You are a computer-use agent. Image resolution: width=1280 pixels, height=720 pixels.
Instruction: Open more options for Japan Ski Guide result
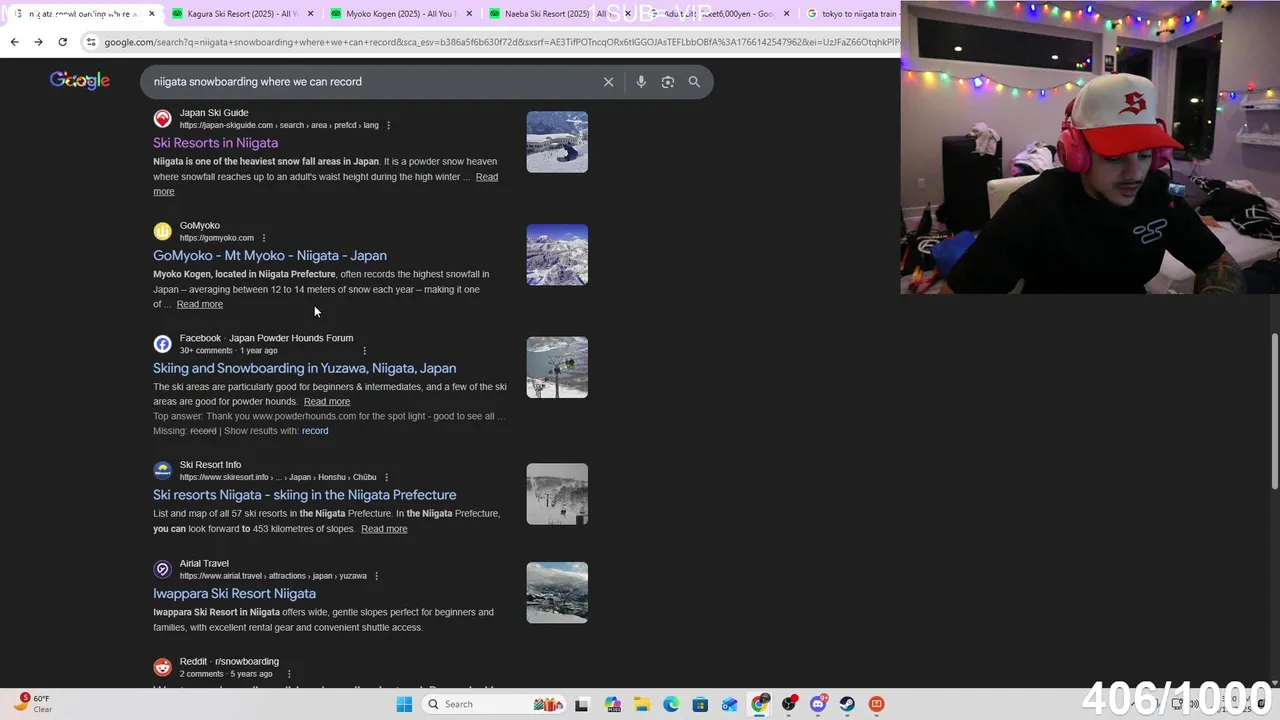click(388, 126)
